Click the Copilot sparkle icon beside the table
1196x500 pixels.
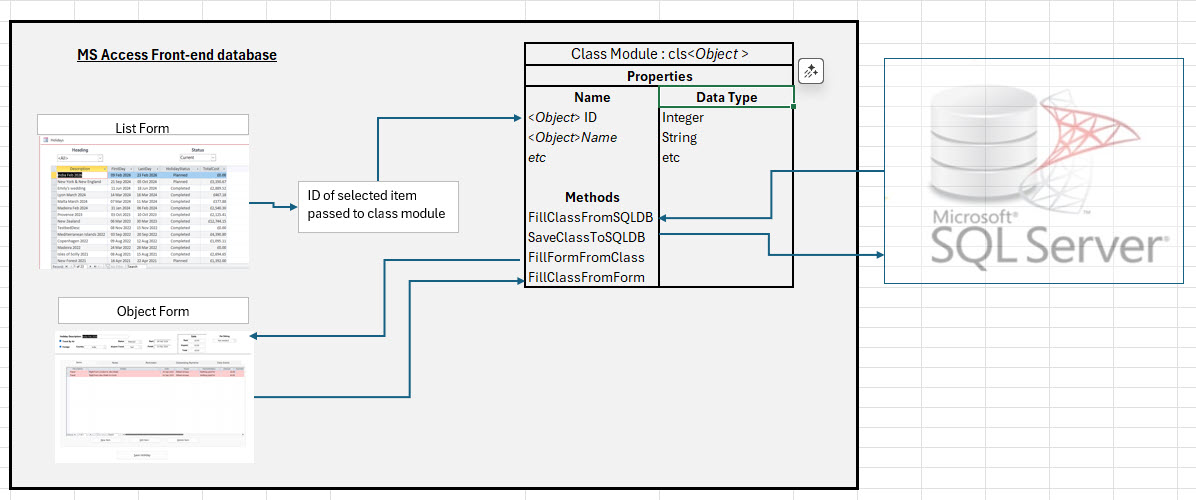811,72
